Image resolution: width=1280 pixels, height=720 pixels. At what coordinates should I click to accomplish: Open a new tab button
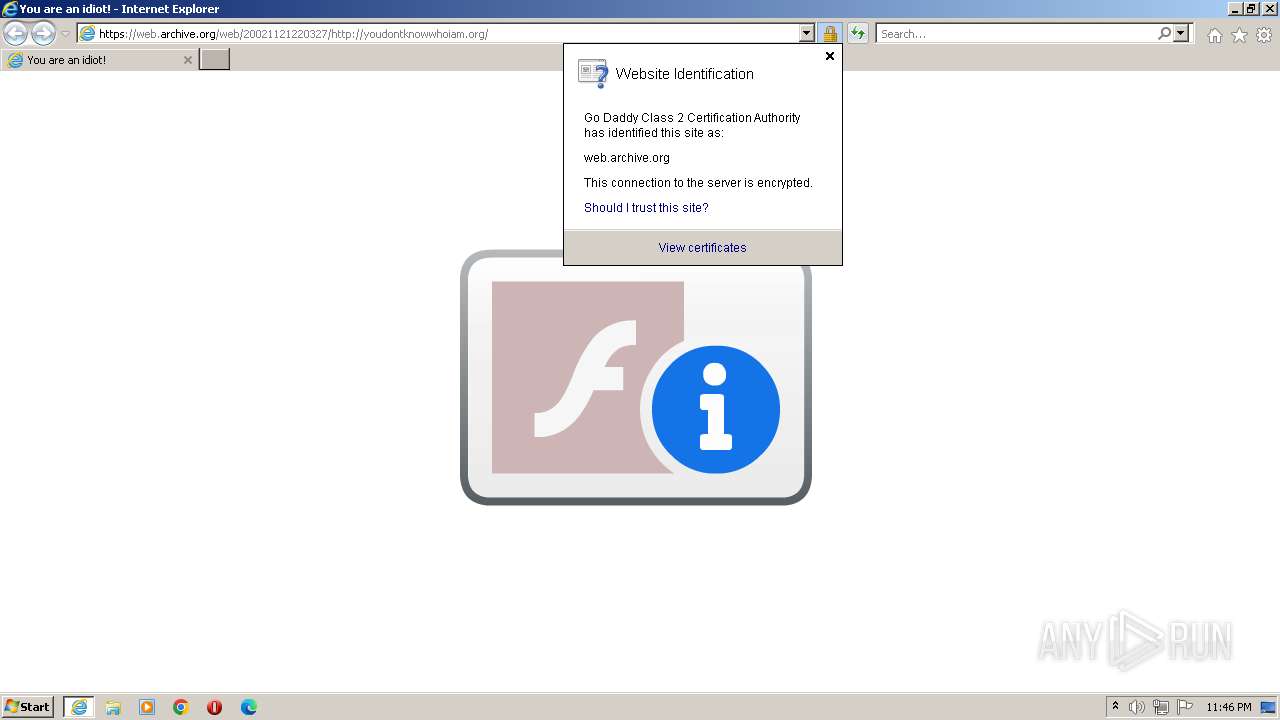(x=215, y=60)
